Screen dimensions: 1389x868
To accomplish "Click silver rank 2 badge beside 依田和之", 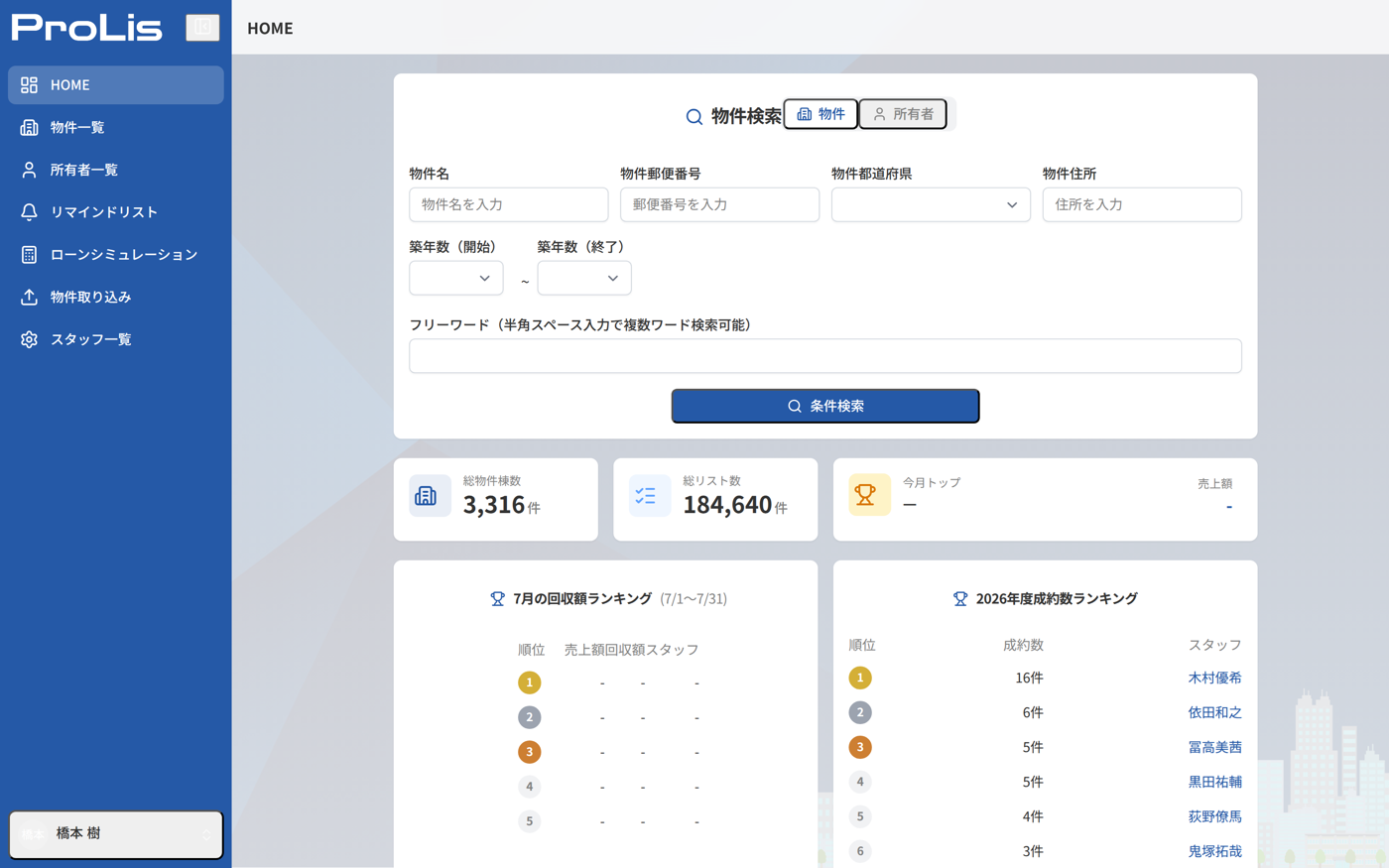I will tap(860, 712).
